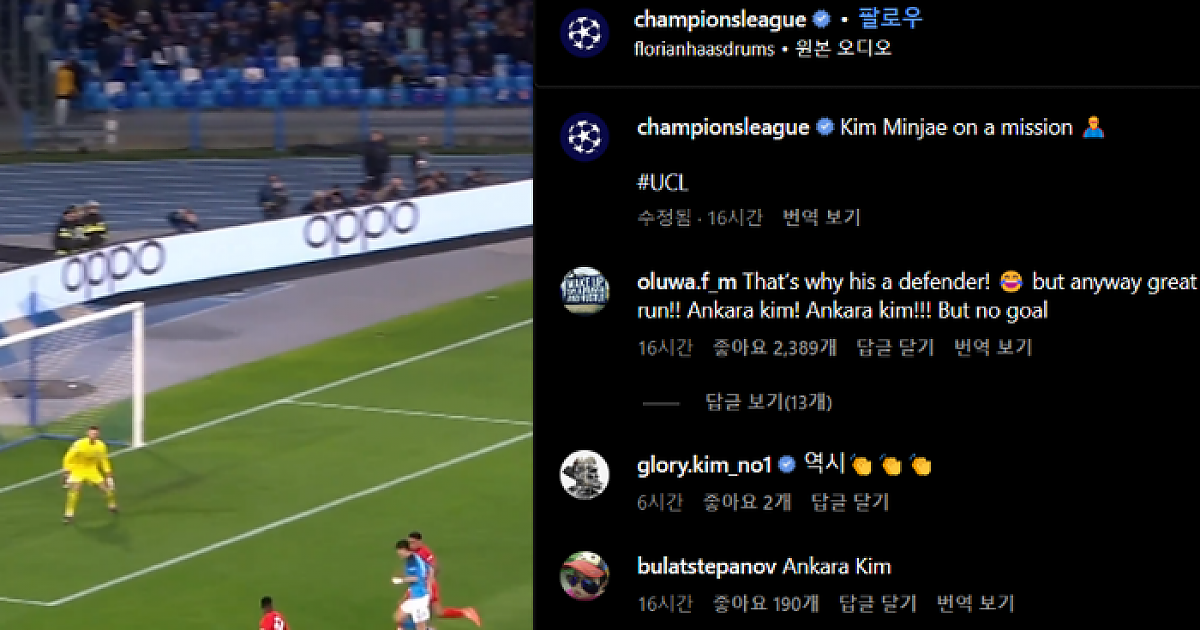Follow championsleague with the 팔로우 button
1200x630 pixels.
click(891, 19)
